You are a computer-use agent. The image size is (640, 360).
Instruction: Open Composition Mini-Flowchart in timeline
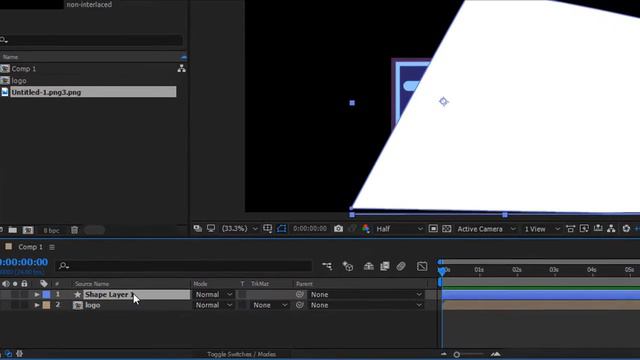tap(327, 266)
